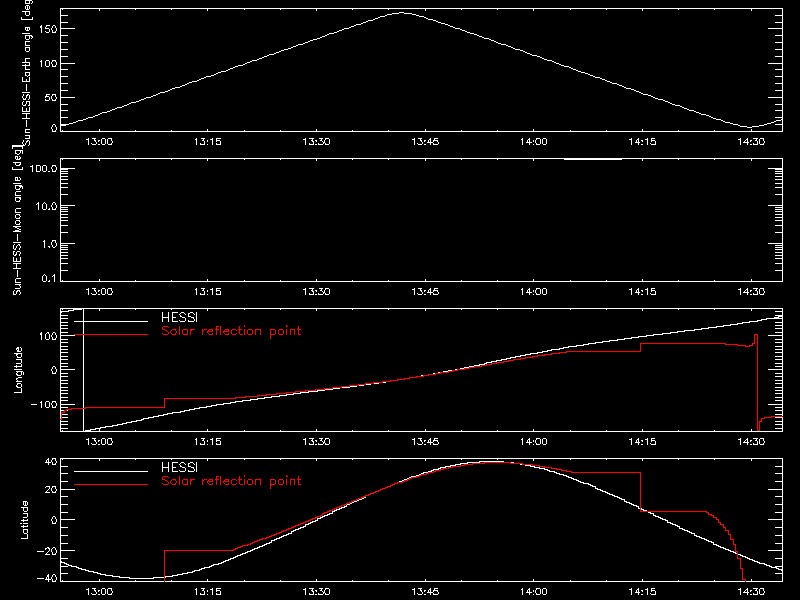Click the '150' y-axis label of the Earth angle plot
Screen dimensions: 800x600
[x=48, y=29]
